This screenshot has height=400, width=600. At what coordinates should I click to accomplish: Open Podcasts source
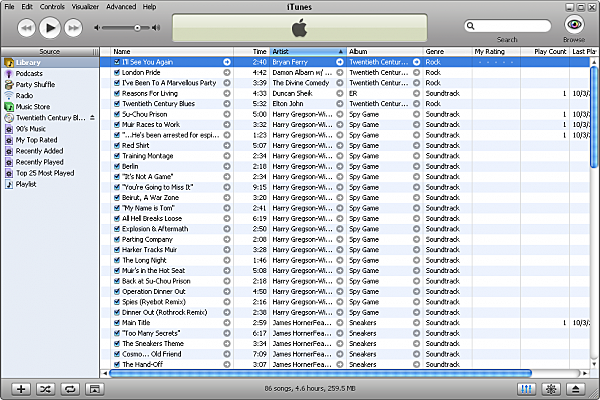click(50, 73)
